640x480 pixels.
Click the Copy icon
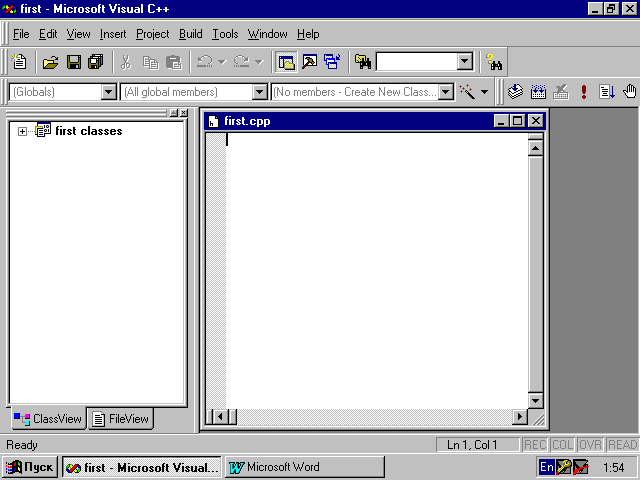coord(150,62)
